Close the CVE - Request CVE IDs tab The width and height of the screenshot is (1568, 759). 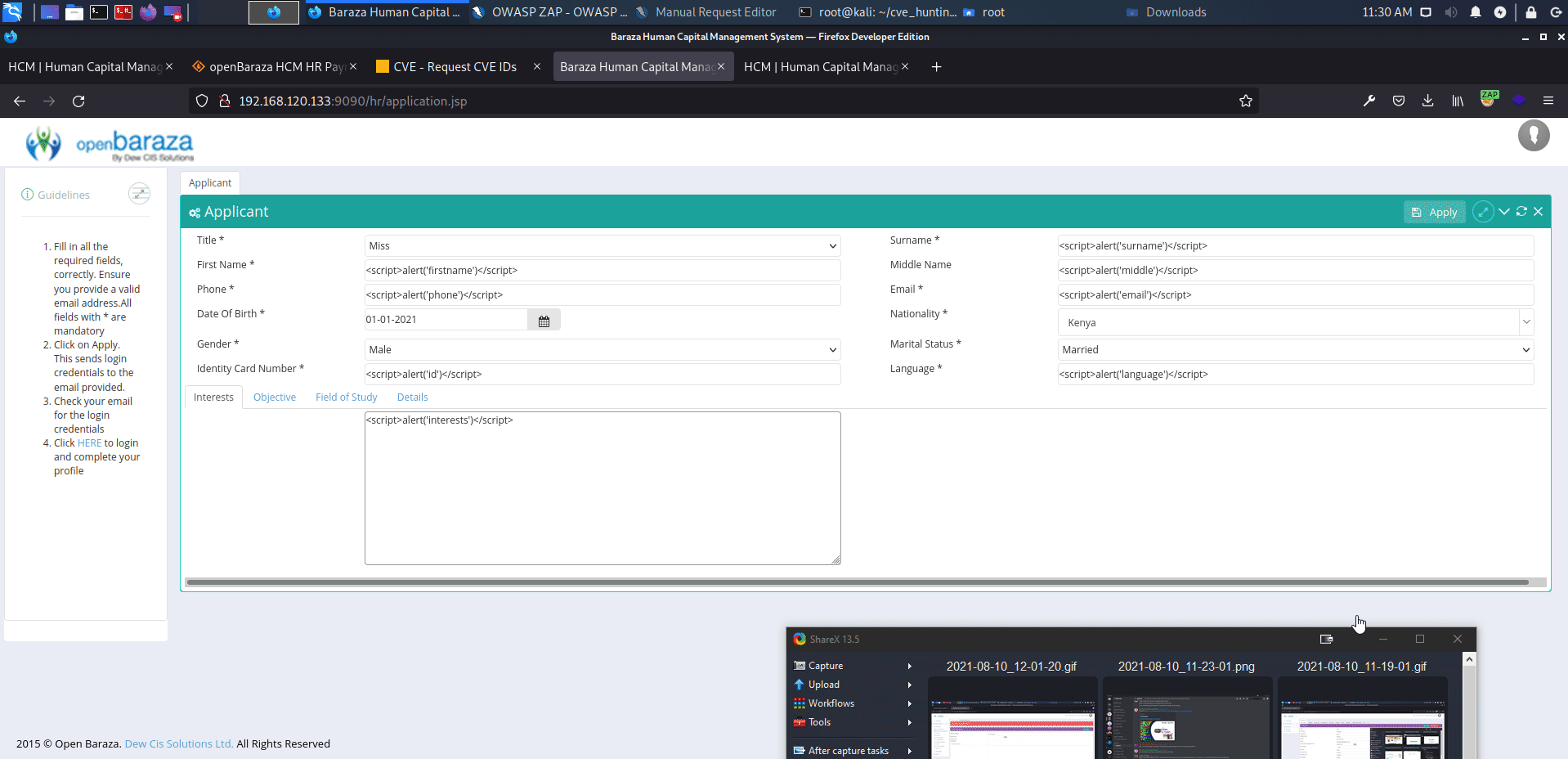[537, 66]
